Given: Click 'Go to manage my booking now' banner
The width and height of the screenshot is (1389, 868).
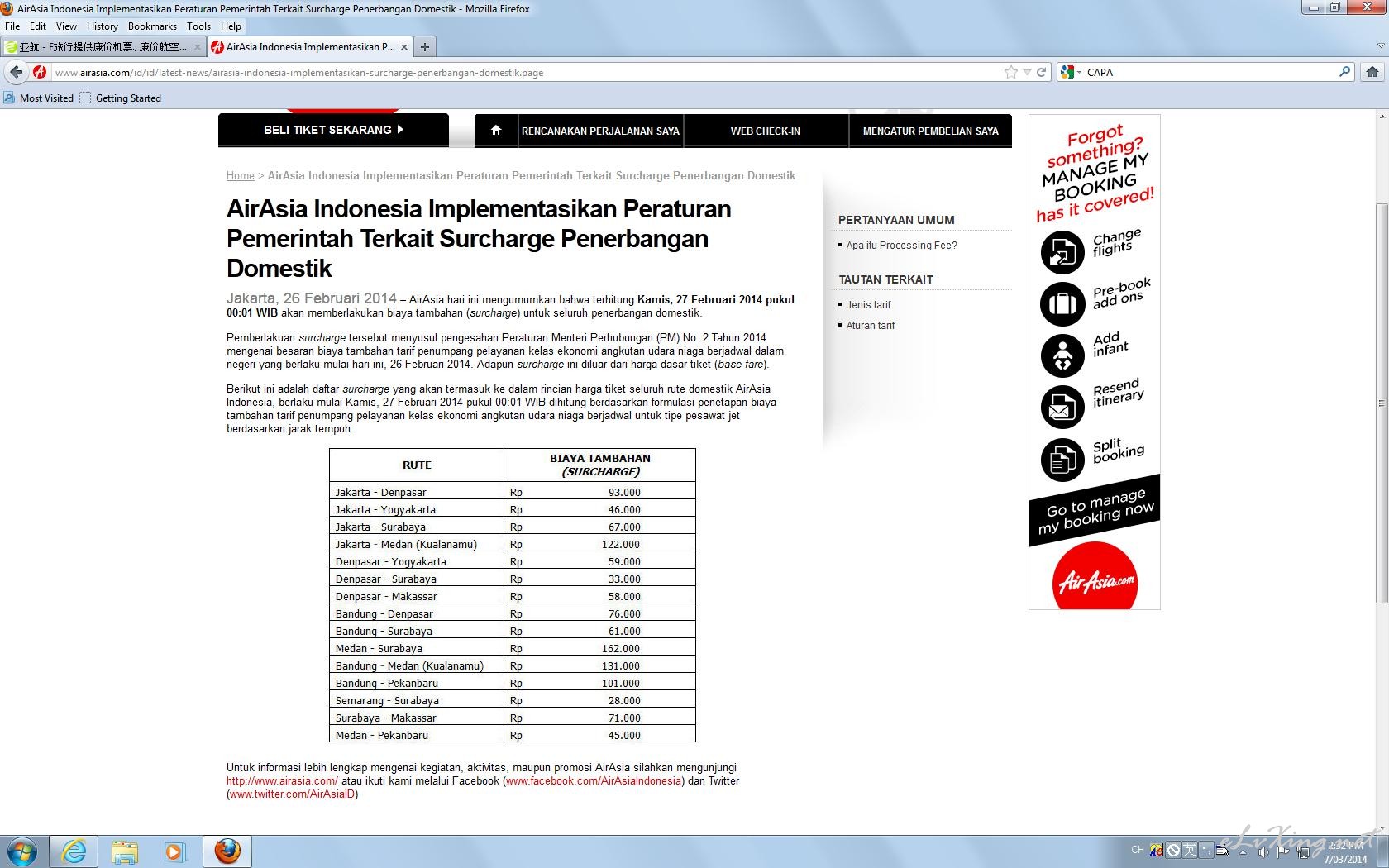Looking at the screenshot, I should (x=1095, y=511).
